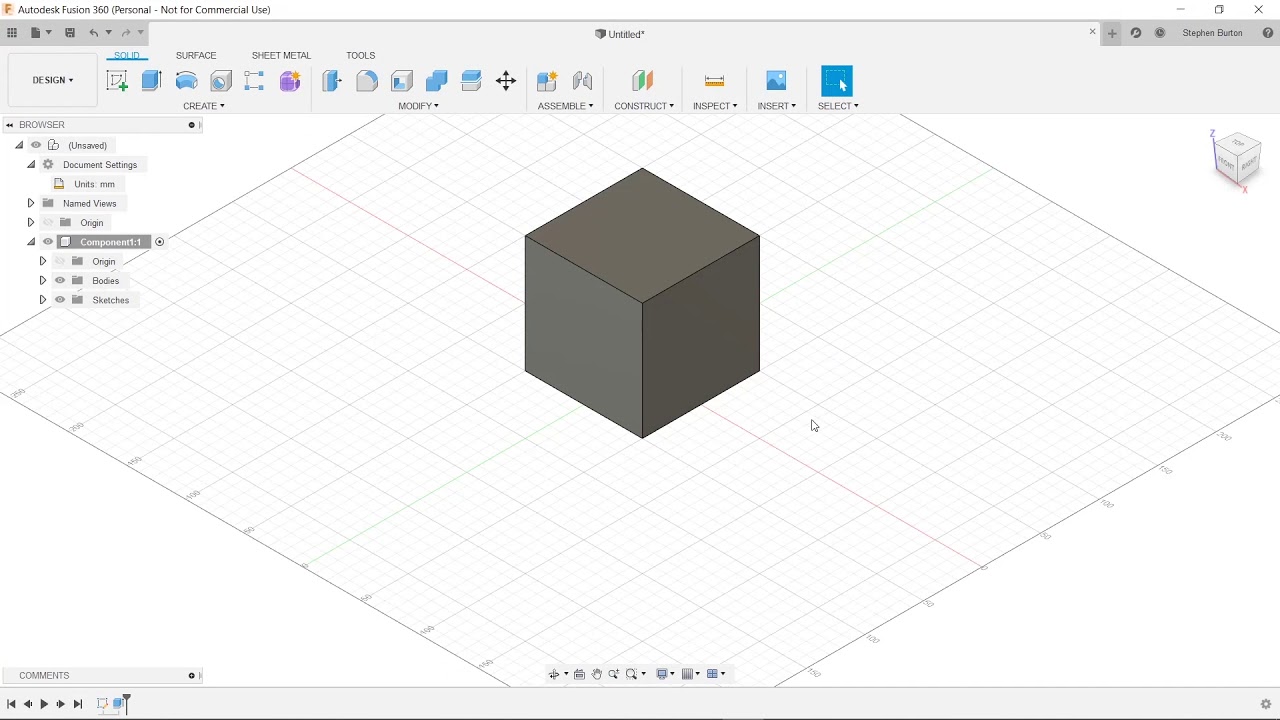1280x720 pixels.
Task: Hide the Bodies folder with eye icon
Action: click(x=60, y=281)
